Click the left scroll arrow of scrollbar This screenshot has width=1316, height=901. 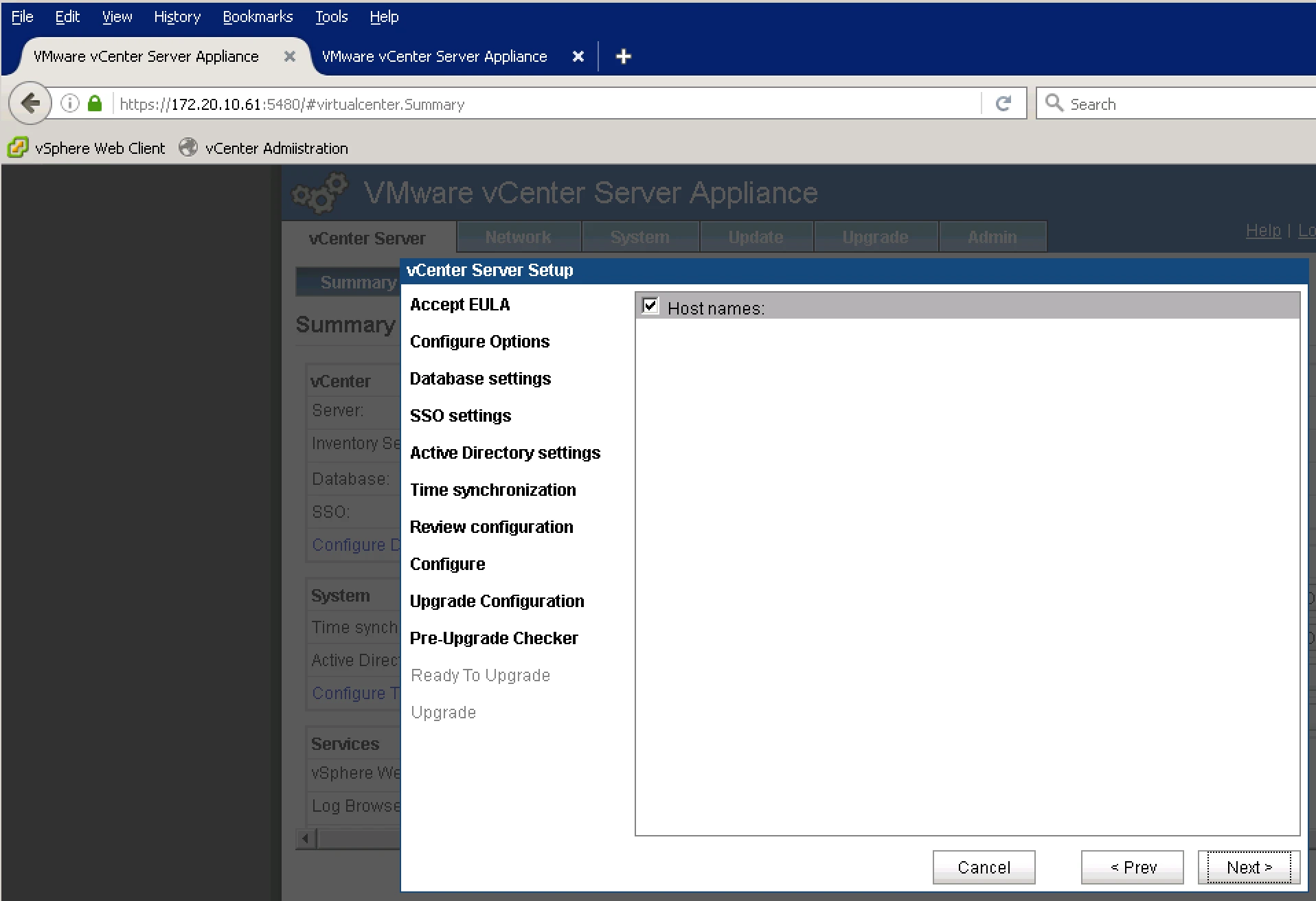point(306,839)
